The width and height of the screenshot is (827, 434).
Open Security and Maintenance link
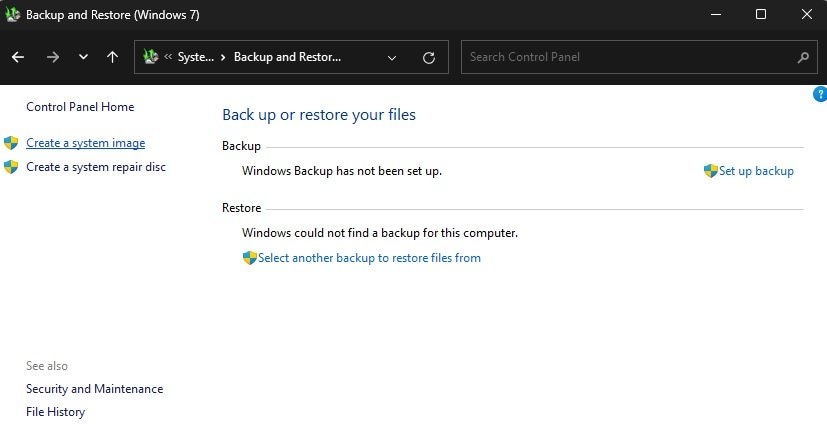94,389
